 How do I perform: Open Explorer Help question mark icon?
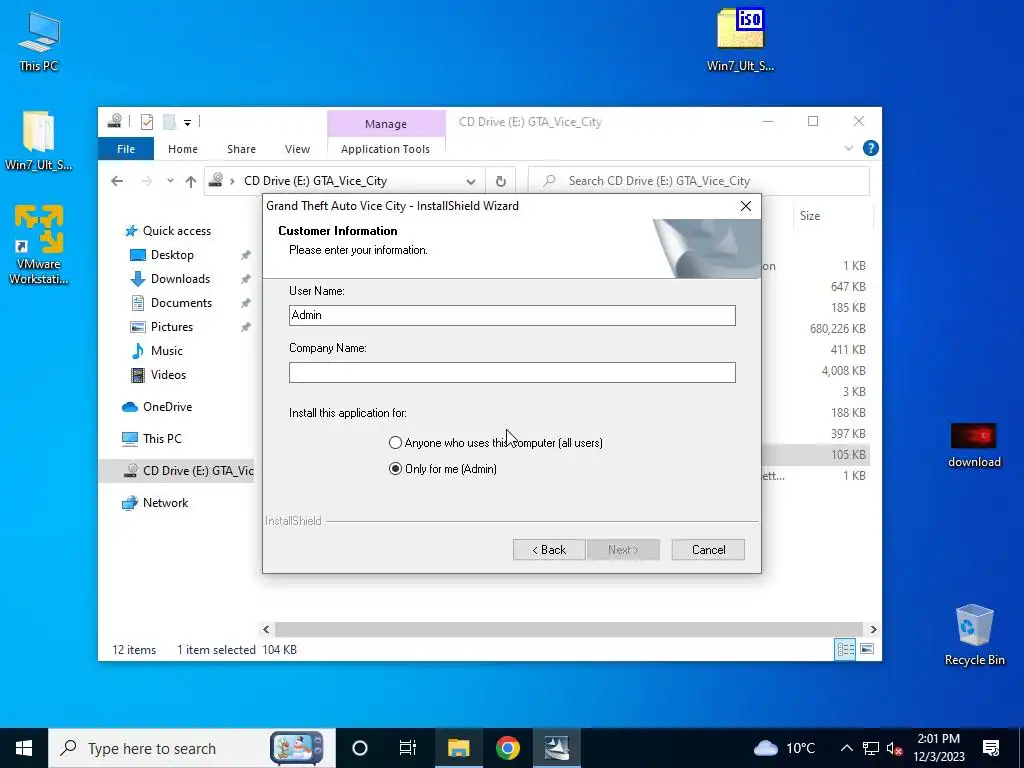point(871,148)
